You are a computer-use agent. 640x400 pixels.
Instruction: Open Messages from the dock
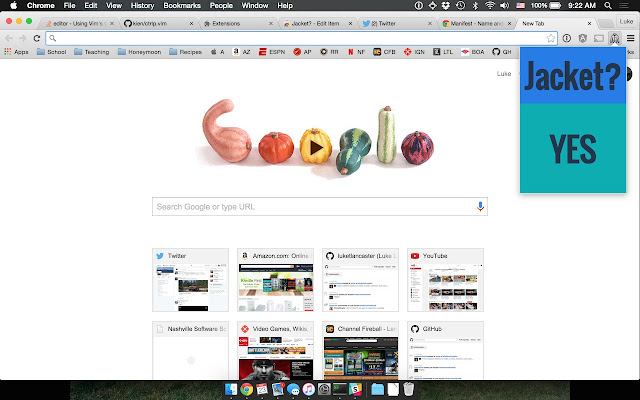tap(293, 389)
